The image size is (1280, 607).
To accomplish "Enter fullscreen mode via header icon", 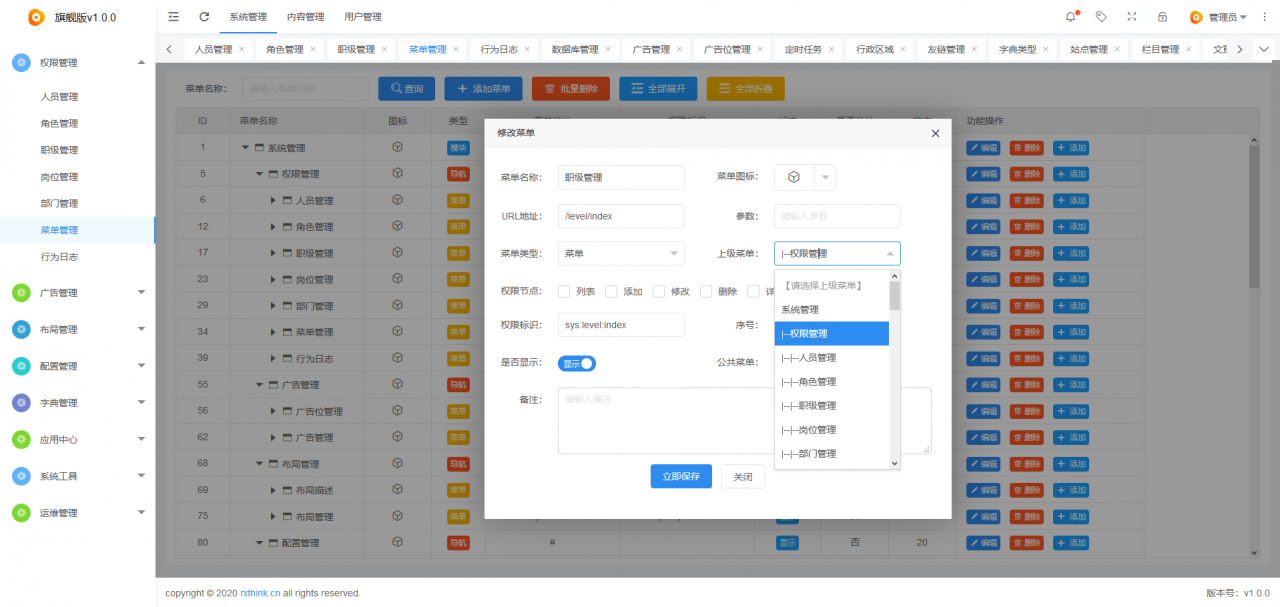I will (1131, 17).
